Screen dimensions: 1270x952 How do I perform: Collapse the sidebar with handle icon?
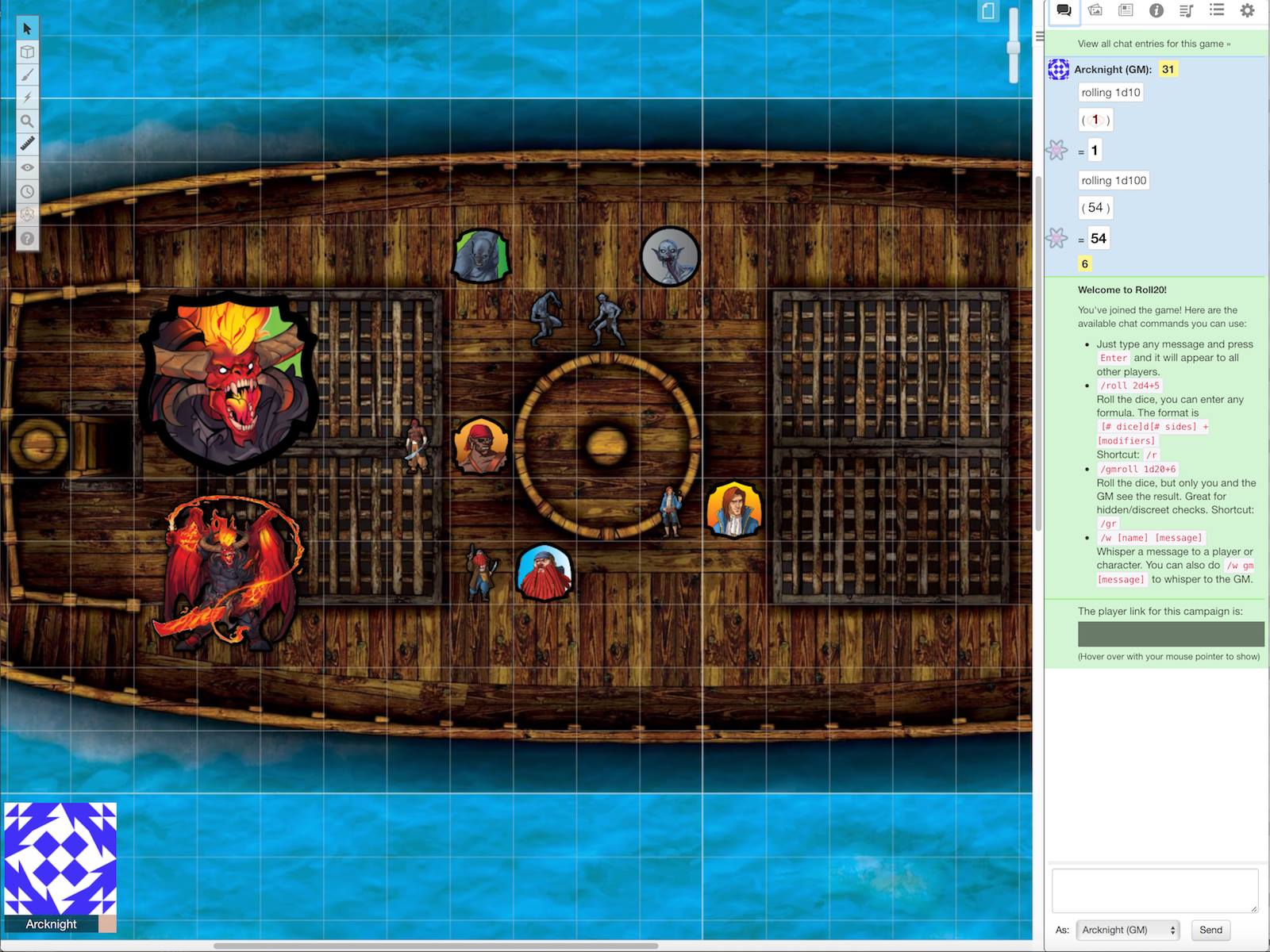(1039, 36)
